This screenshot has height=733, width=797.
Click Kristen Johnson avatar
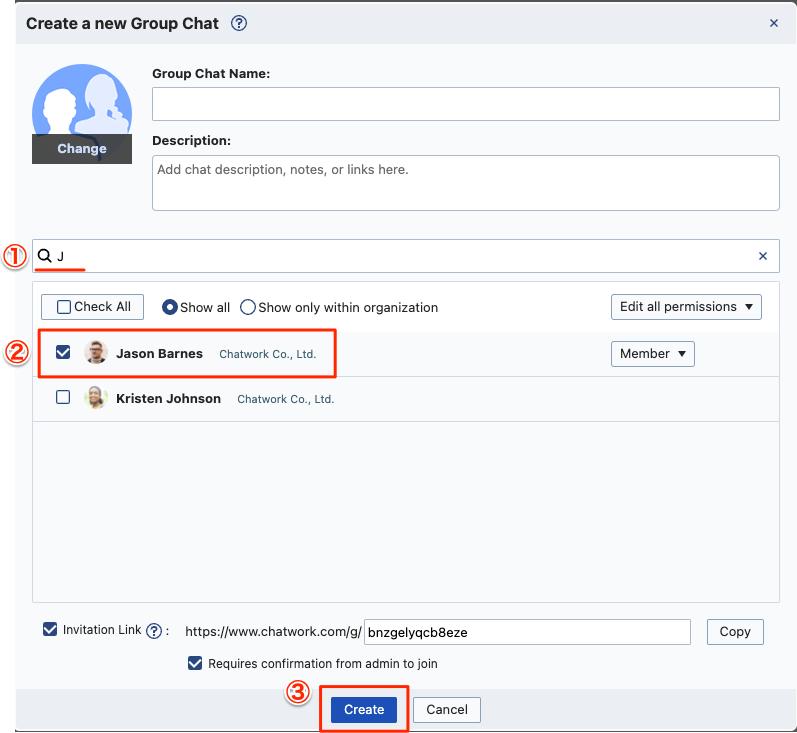click(96, 398)
